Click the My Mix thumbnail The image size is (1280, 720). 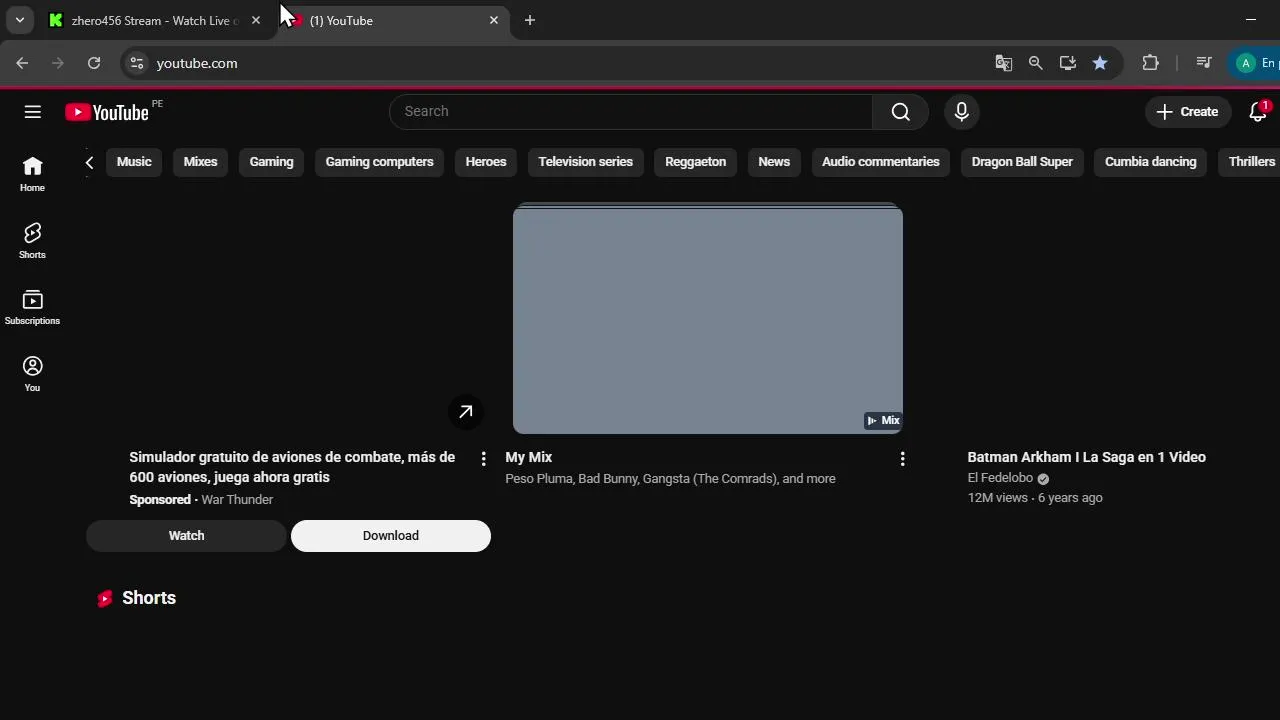coord(708,319)
